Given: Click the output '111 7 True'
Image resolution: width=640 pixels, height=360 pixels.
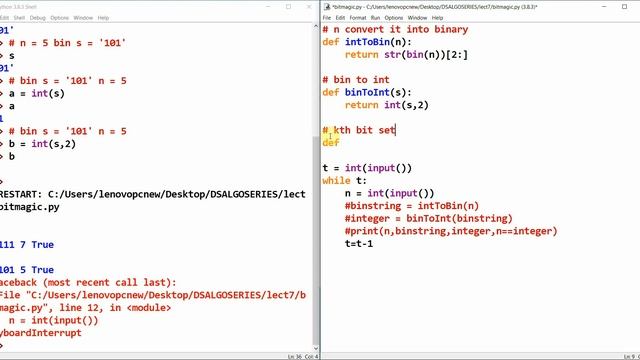Looking at the screenshot, I should coord(27,245).
